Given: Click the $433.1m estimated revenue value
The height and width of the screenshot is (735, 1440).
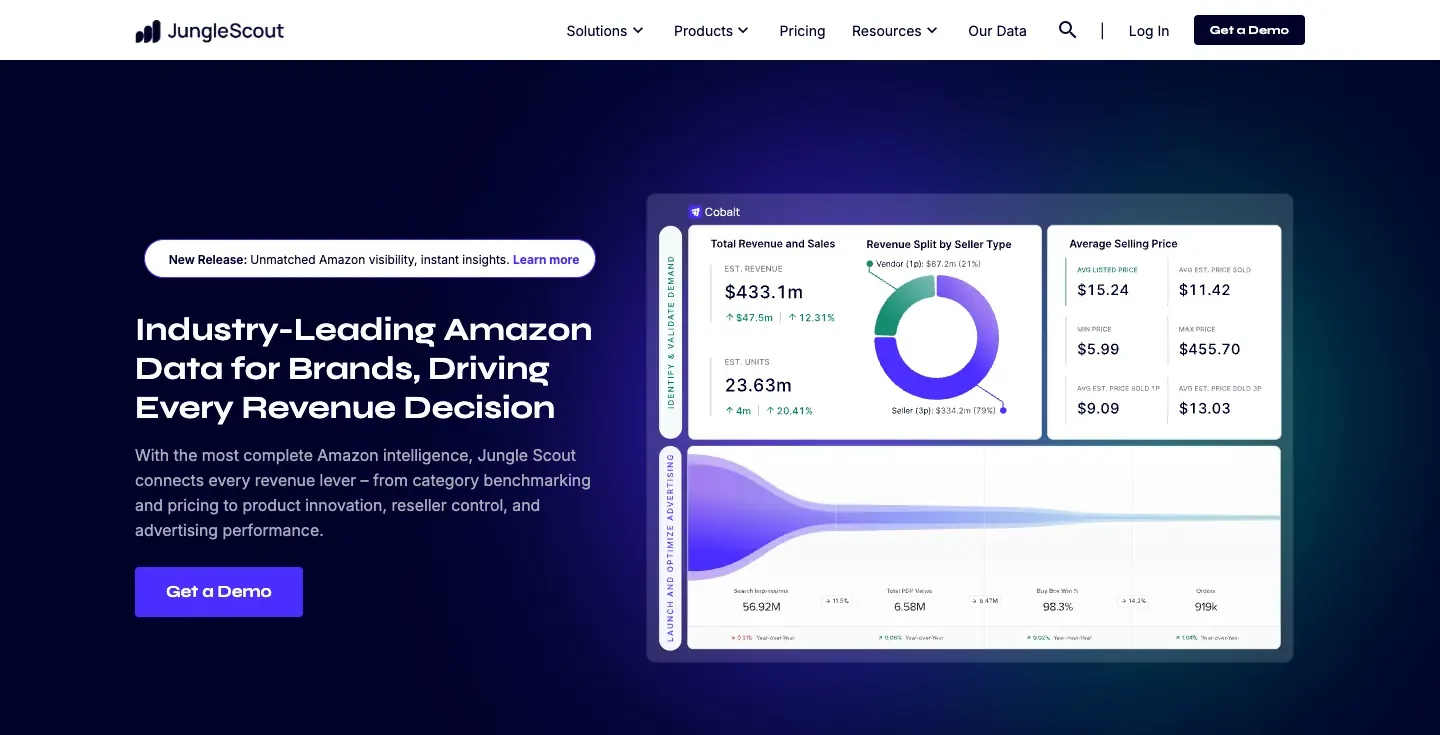Looking at the screenshot, I should point(764,292).
